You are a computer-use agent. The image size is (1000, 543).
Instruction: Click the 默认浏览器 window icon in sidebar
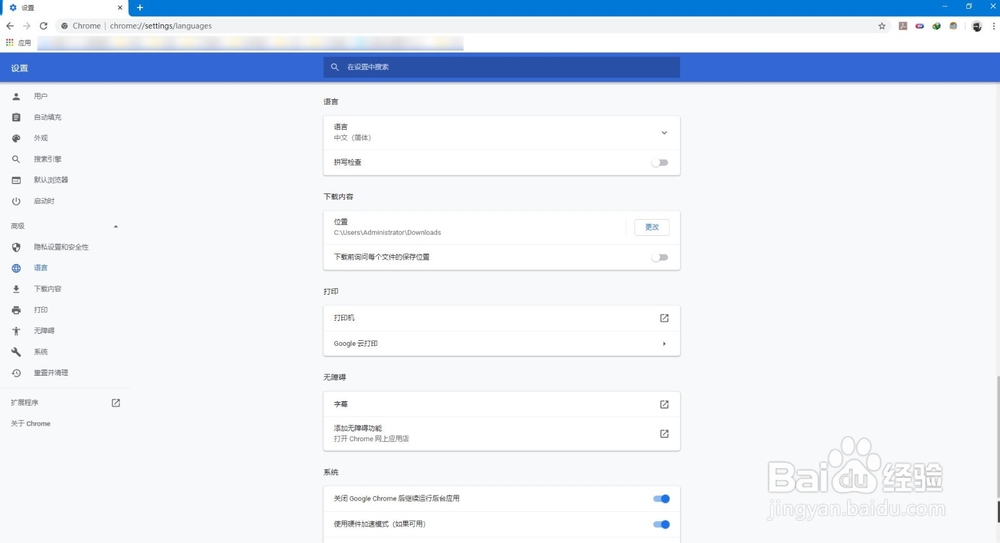click(17, 180)
